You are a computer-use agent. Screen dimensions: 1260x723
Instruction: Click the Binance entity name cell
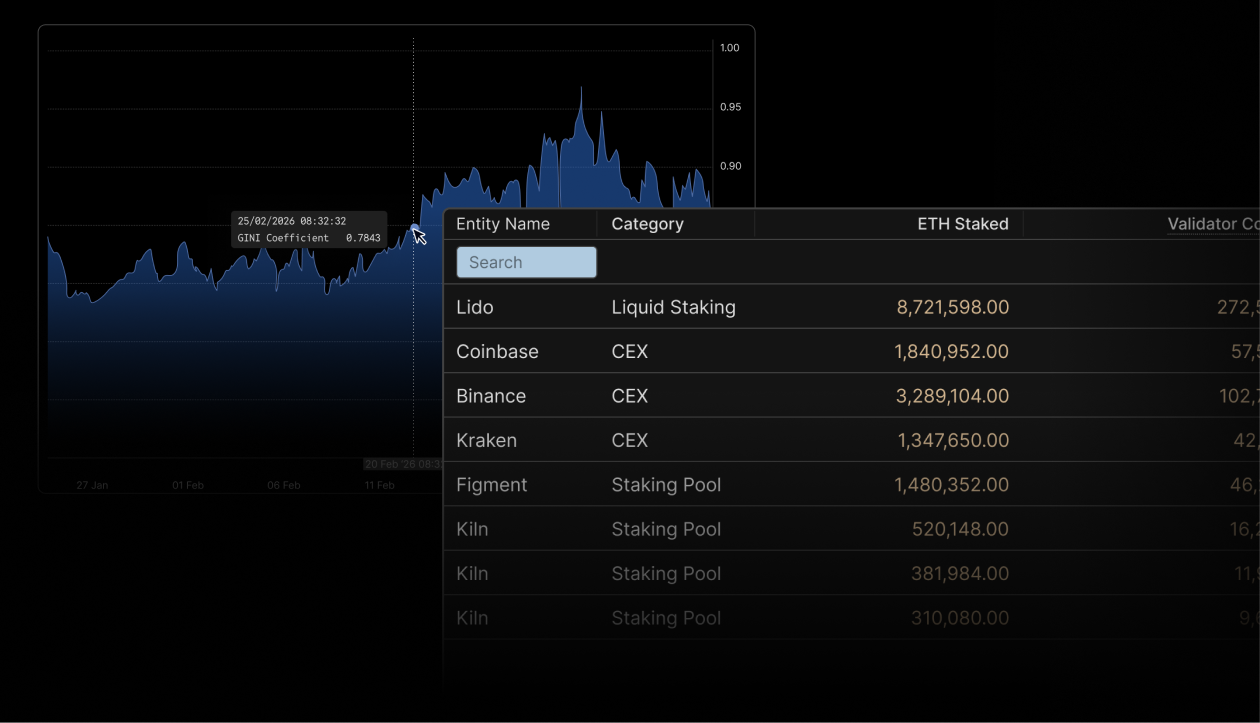coord(491,396)
